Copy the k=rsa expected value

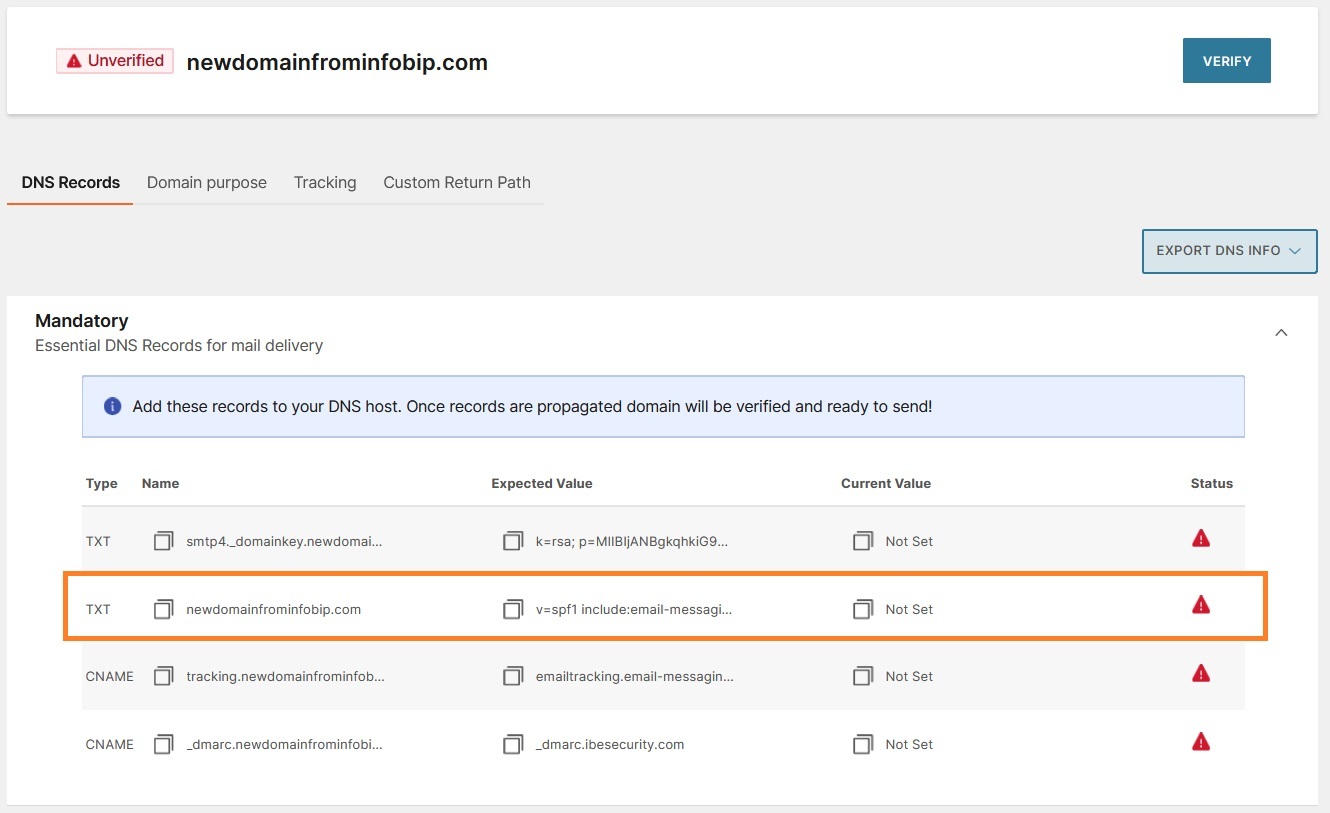(513, 541)
